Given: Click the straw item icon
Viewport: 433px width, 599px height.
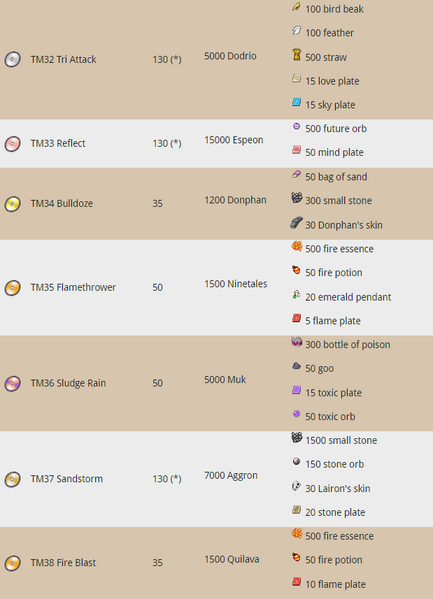Looking at the screenshot, I should tap(297, 55).
